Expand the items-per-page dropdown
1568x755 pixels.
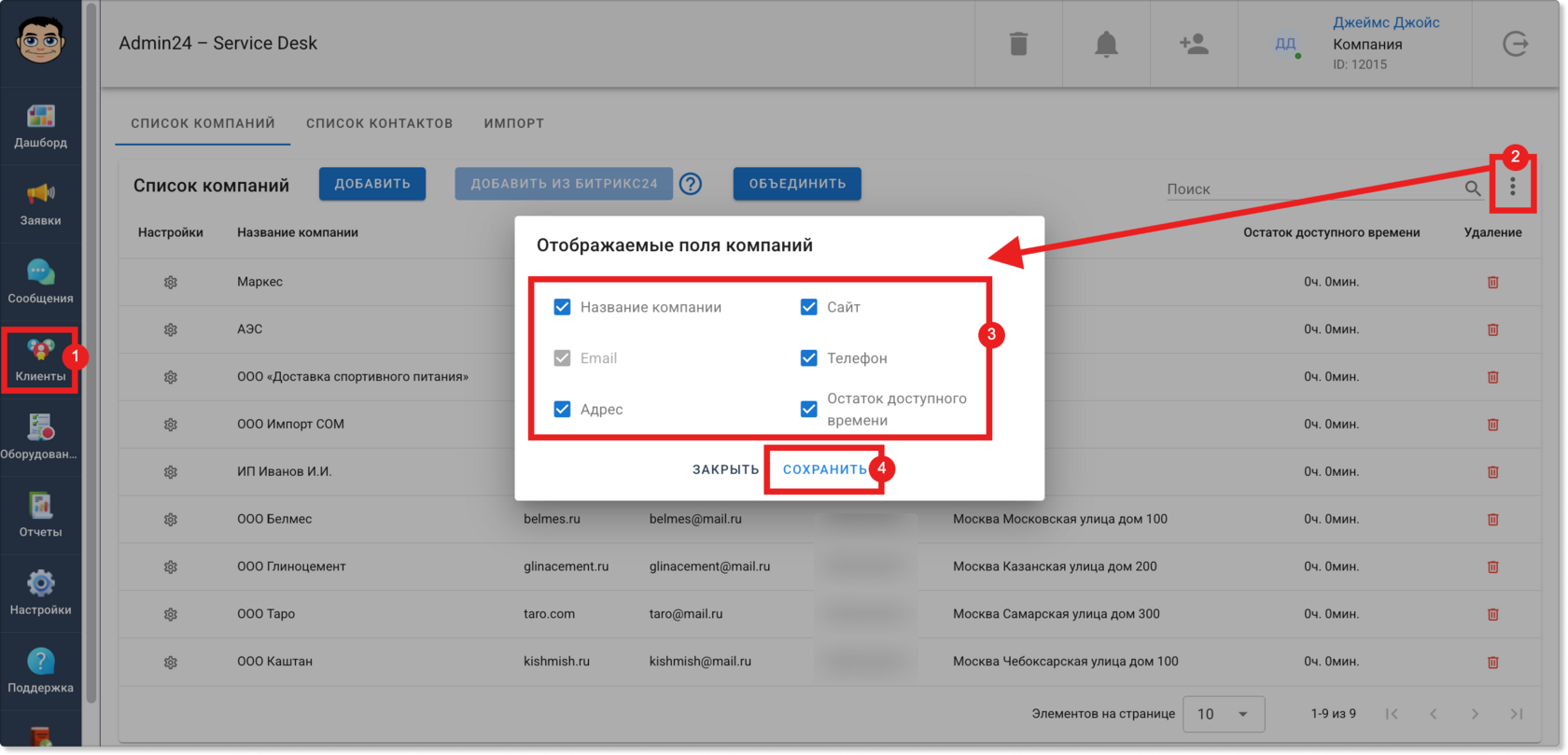pos(1224,714)
